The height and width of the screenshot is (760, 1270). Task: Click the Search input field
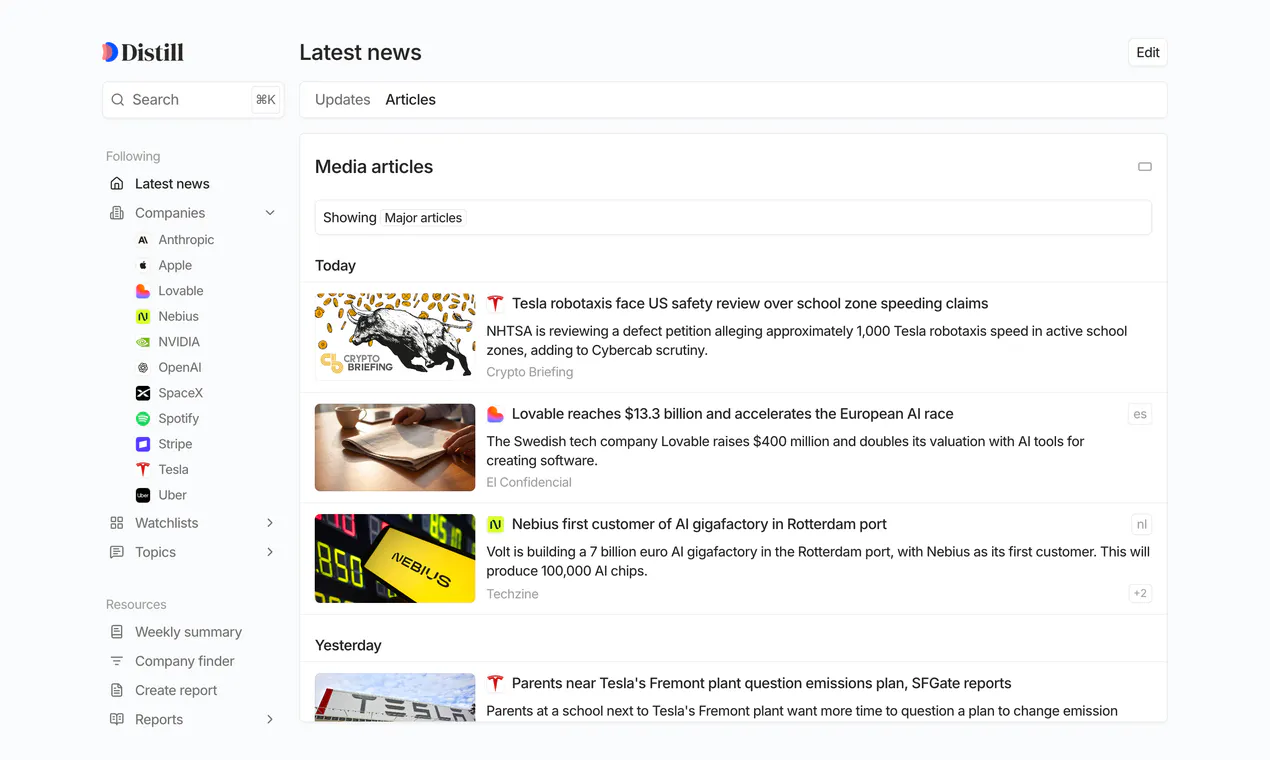coord(193,100)
